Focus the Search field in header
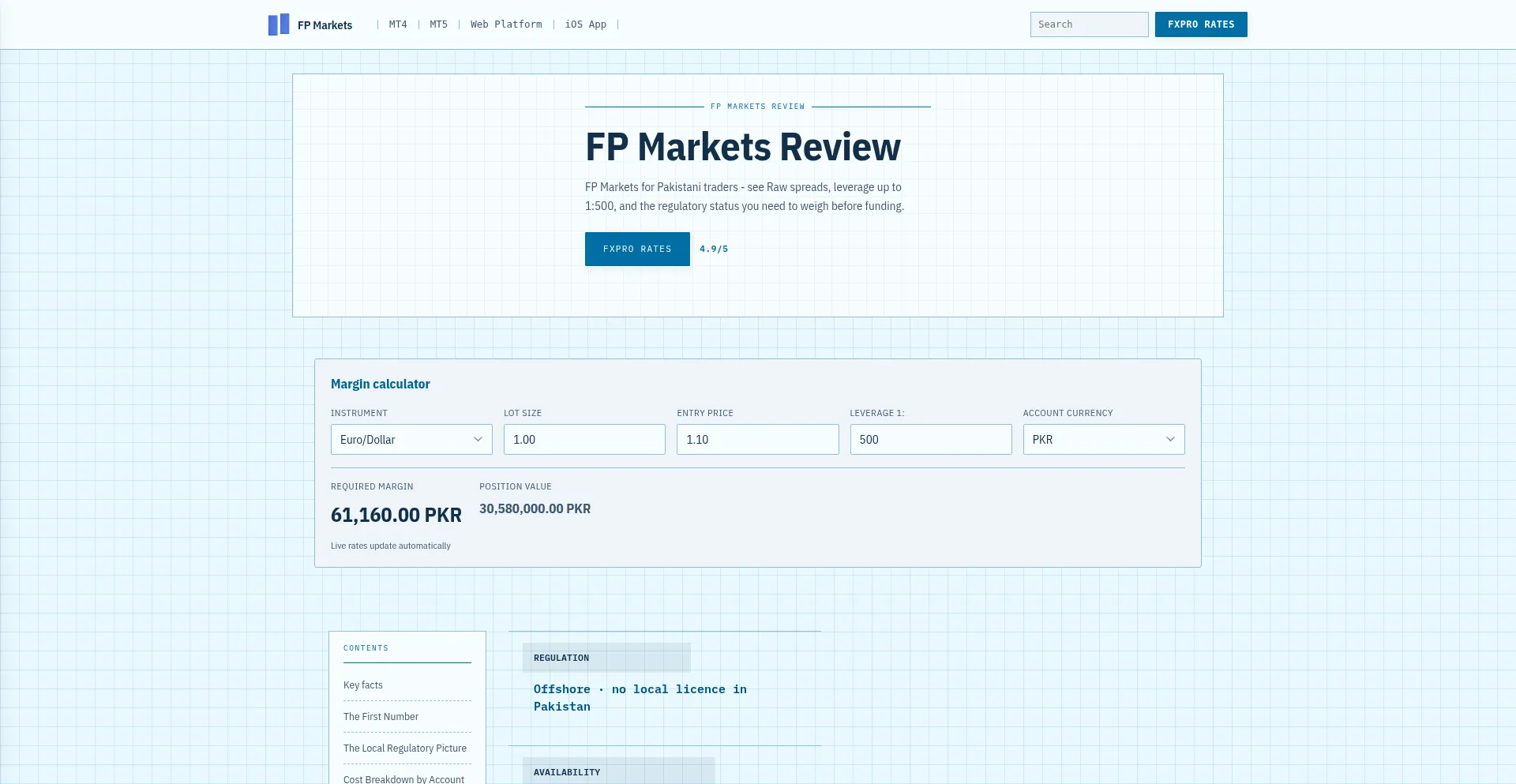 click(x=1089, y=24)
